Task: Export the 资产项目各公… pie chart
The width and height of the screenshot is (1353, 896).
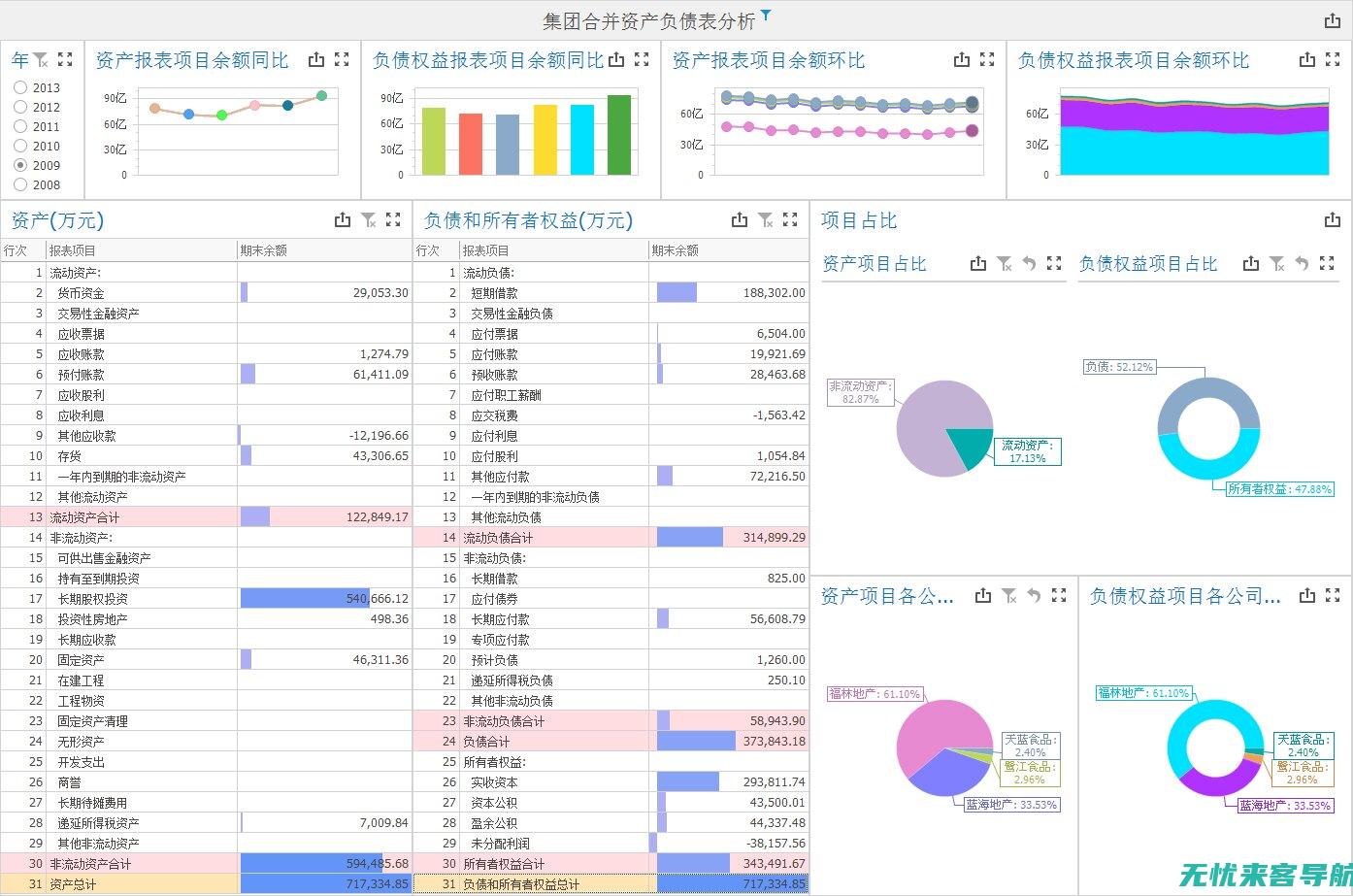Action: [x=983, y=595]
